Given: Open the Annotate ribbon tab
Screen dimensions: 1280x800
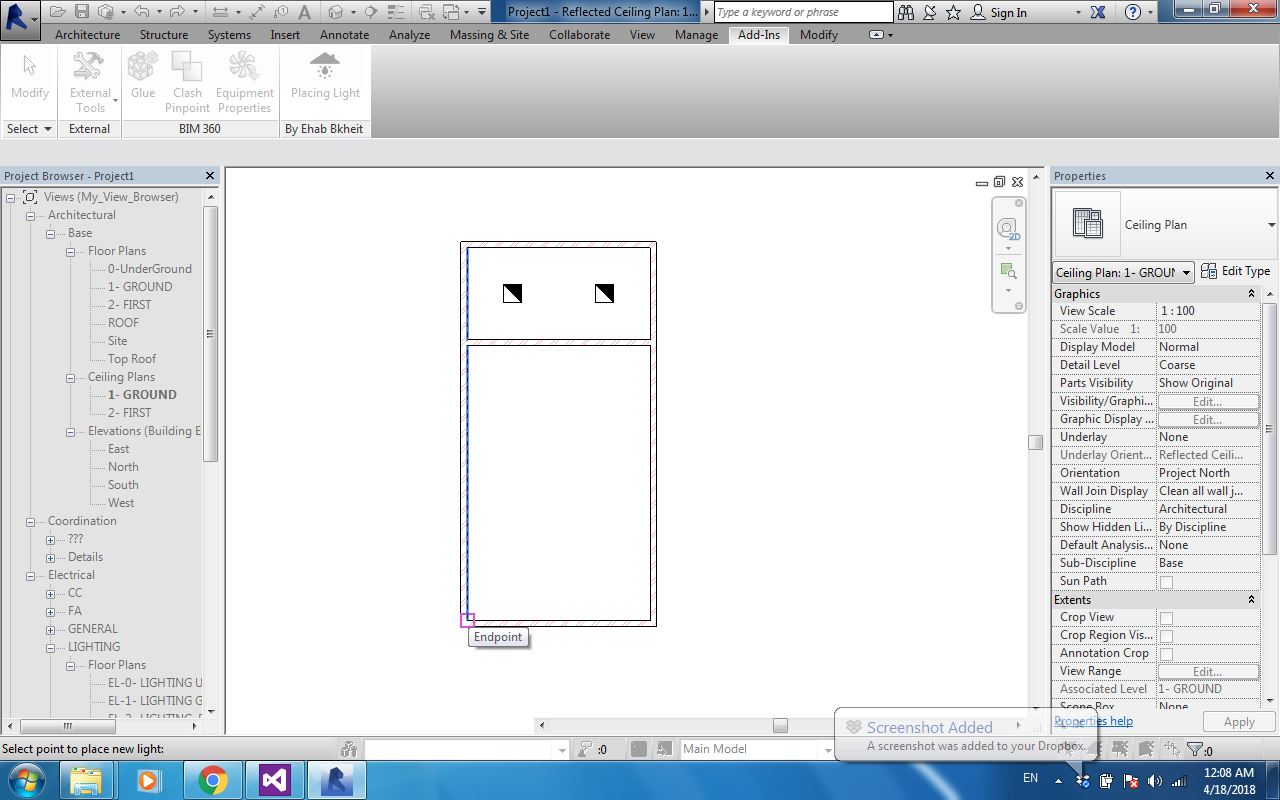Looking at the screenshot, I should click(x=344, y=33).
